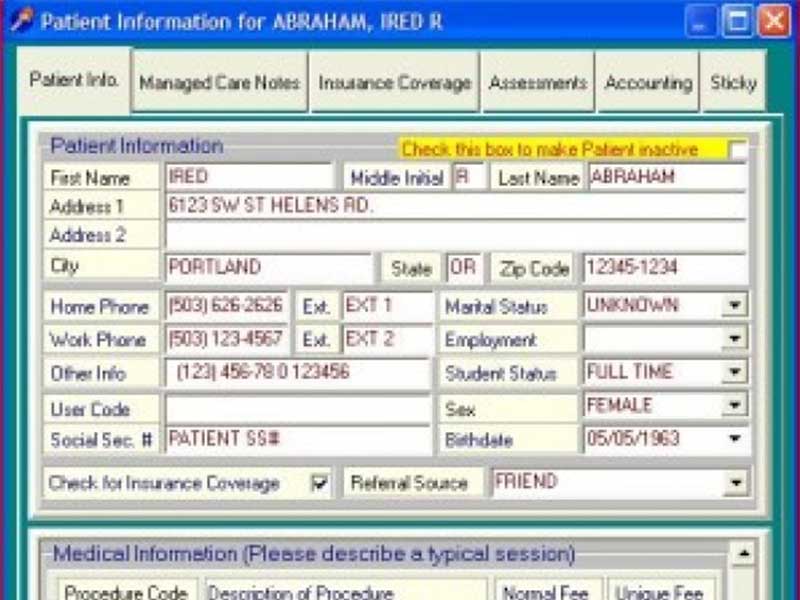Viewport: 800px width, 600px height.
Task: Click the Social Sec. # field
Action: (x=298, y=439)
